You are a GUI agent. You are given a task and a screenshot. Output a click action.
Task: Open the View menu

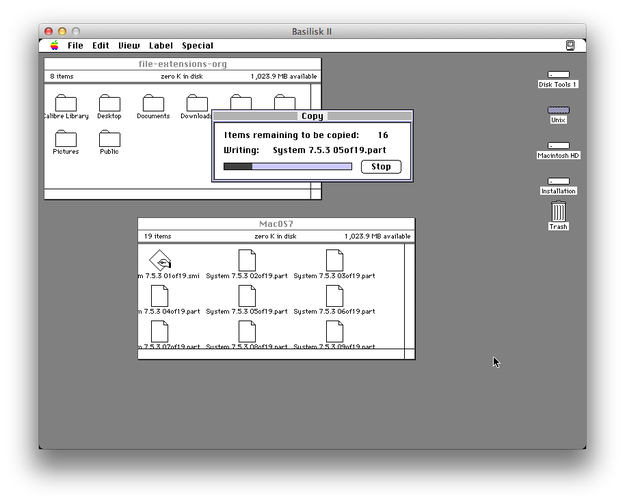click(x=129, y=45)
